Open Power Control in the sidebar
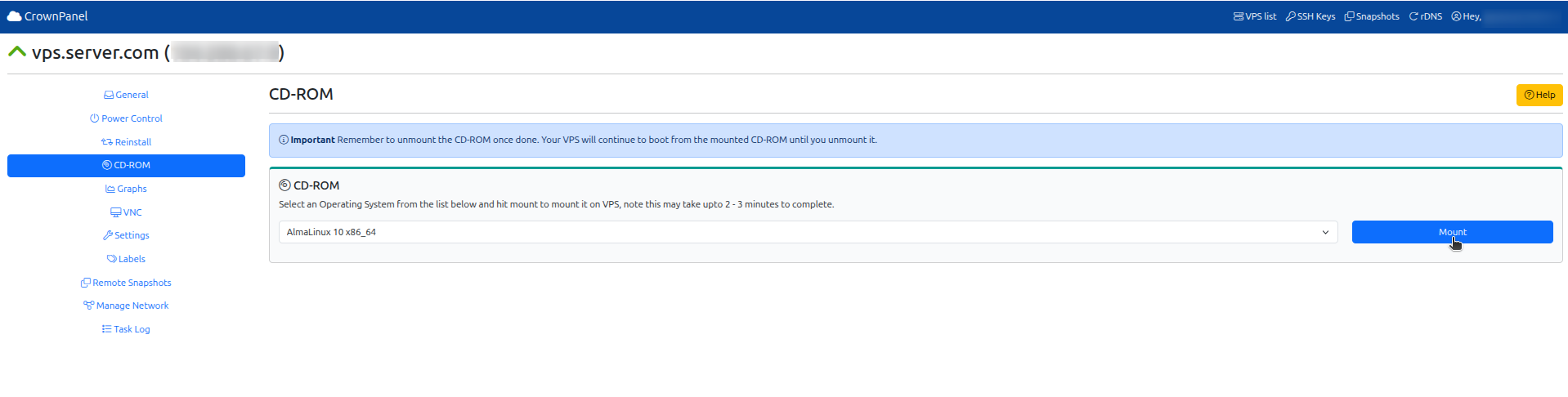1568x397 pixels. tap(126, 118)
